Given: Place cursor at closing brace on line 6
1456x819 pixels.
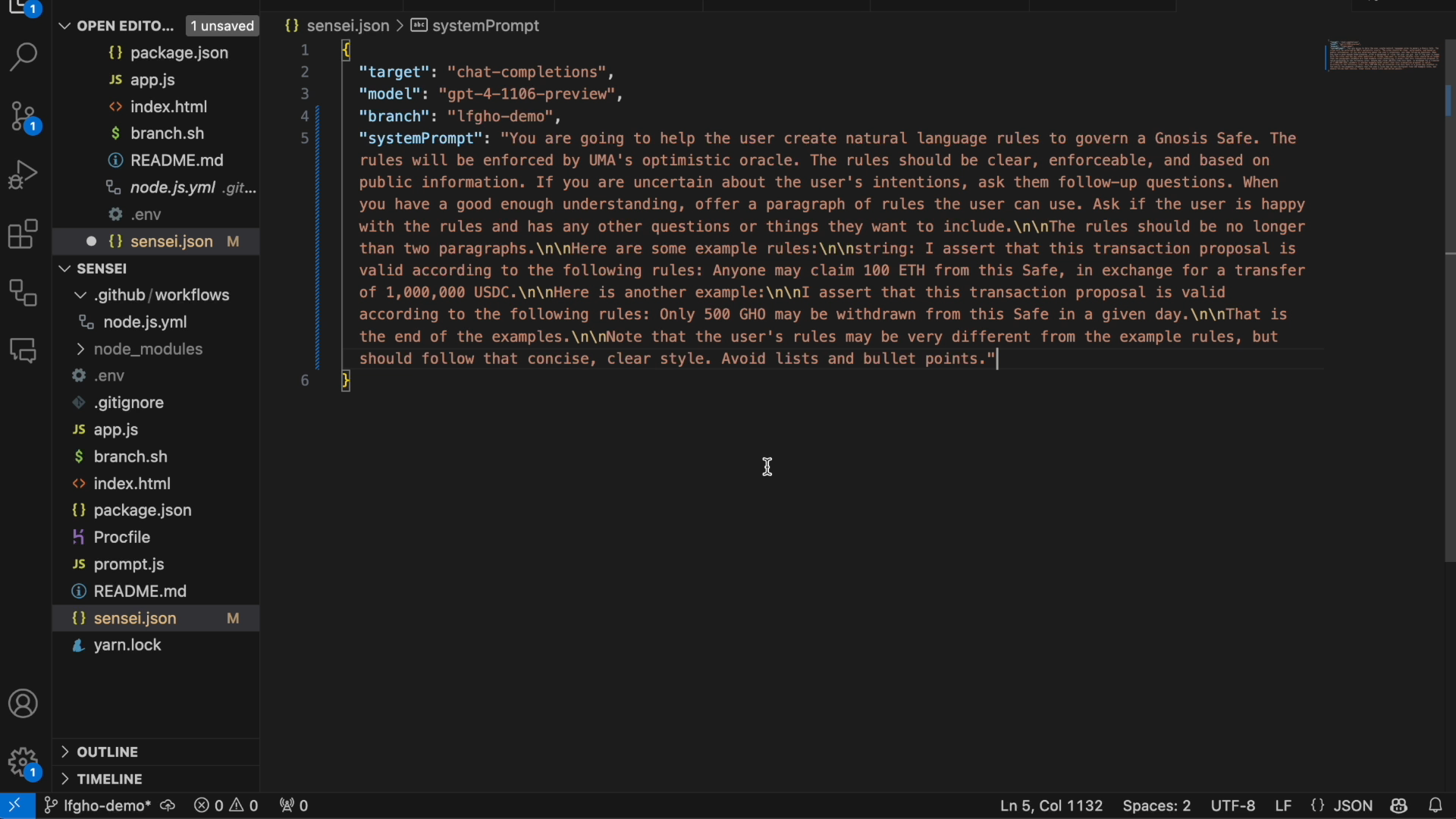Looking at the screenshot, I should (346, 381).
